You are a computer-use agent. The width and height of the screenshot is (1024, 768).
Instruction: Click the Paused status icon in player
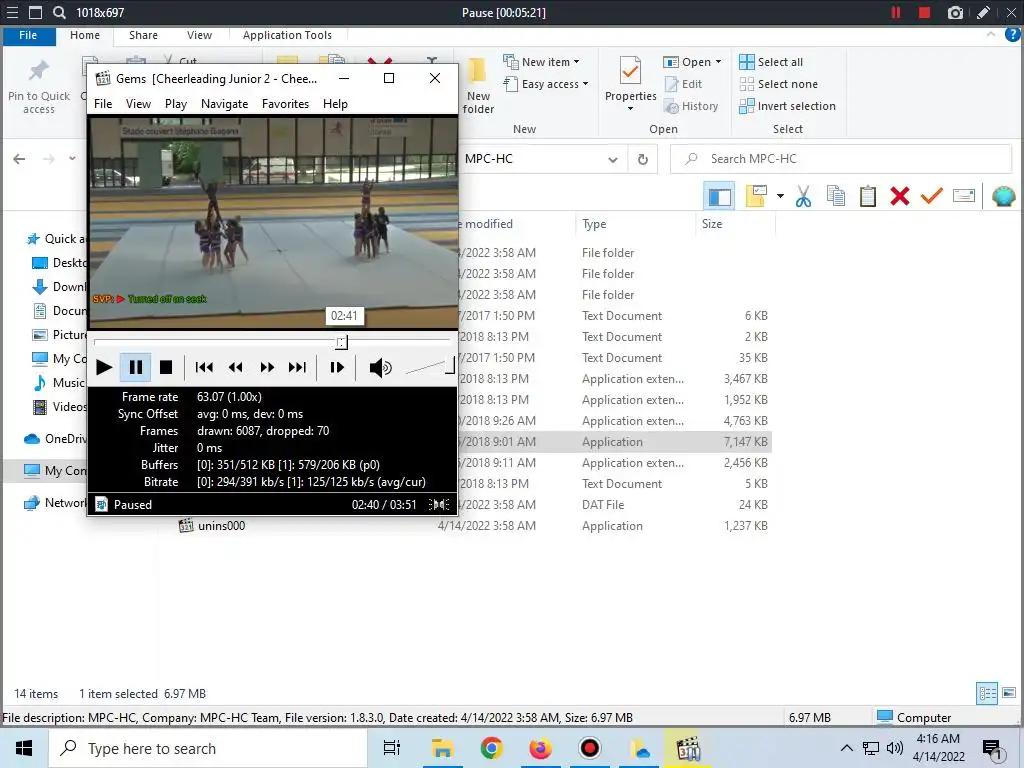101,504
